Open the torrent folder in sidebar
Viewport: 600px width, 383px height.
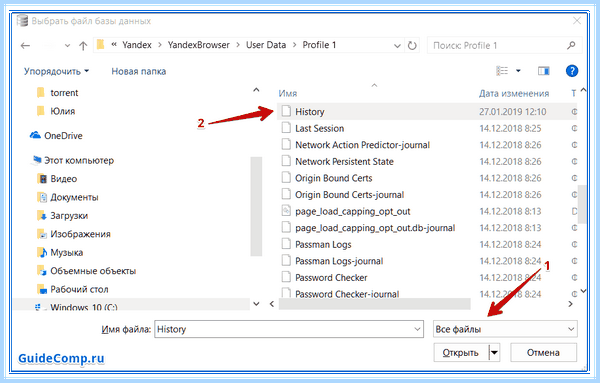(x=64, y=93)
